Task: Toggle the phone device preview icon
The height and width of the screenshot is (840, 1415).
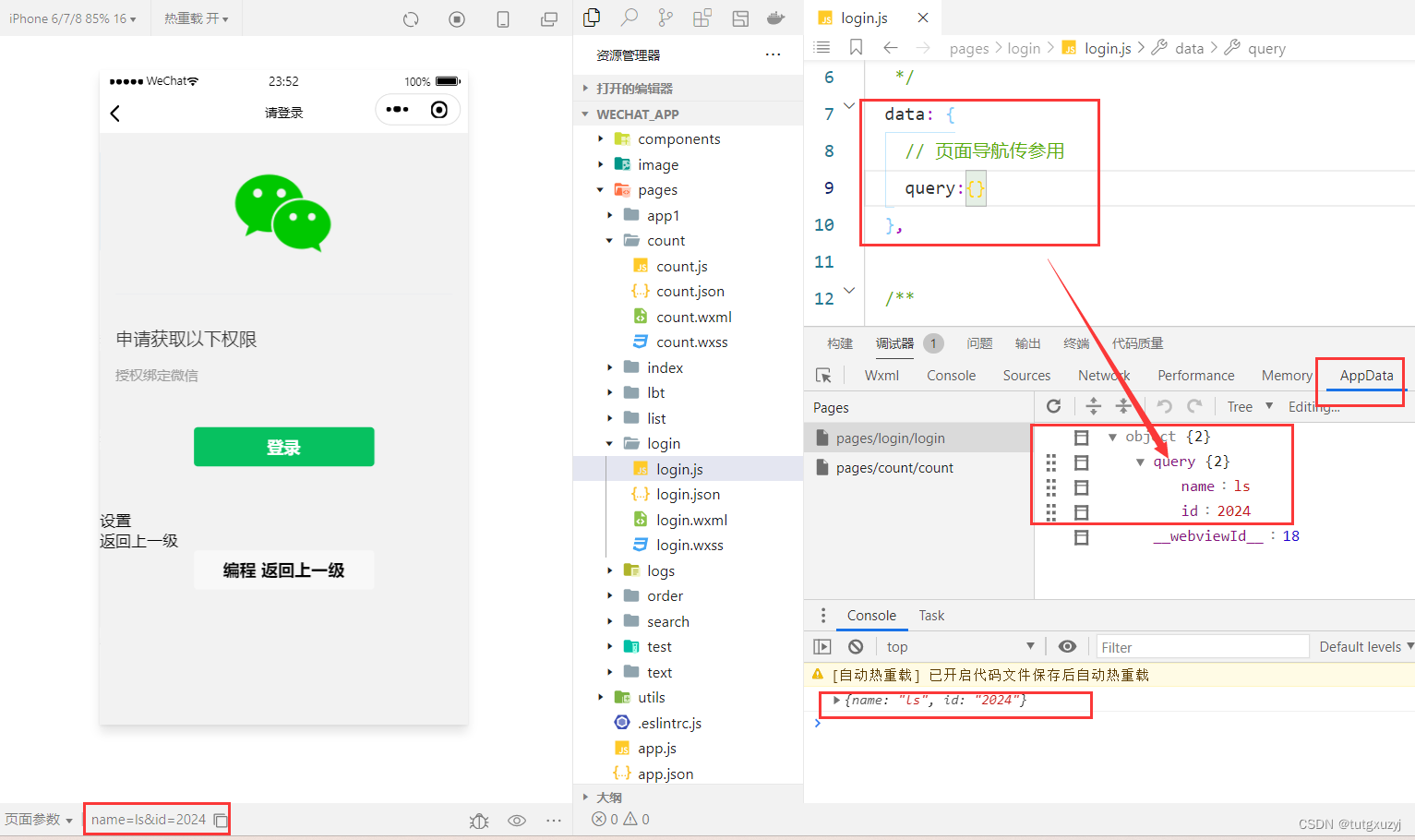Action: click(x=503, y=19)
